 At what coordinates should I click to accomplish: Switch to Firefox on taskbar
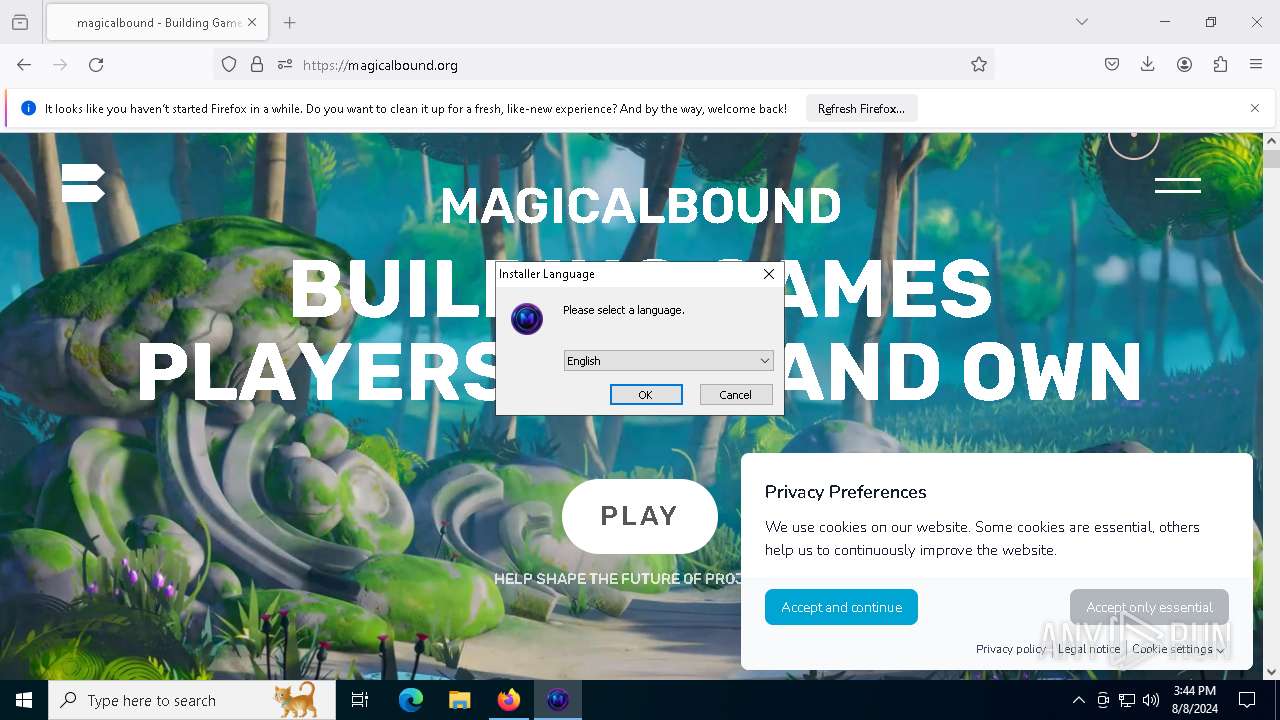click(509, 700)
